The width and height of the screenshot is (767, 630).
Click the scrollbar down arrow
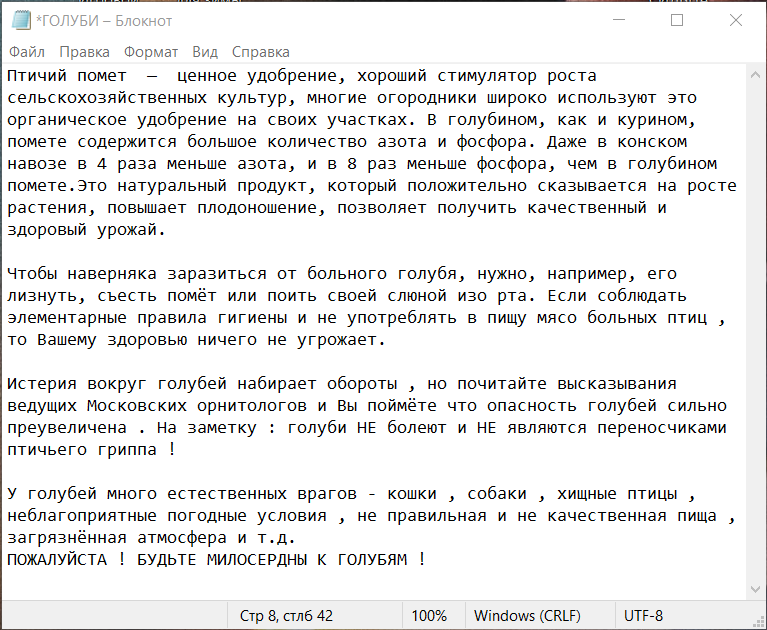pyautogui.click(x=755, y=589)
